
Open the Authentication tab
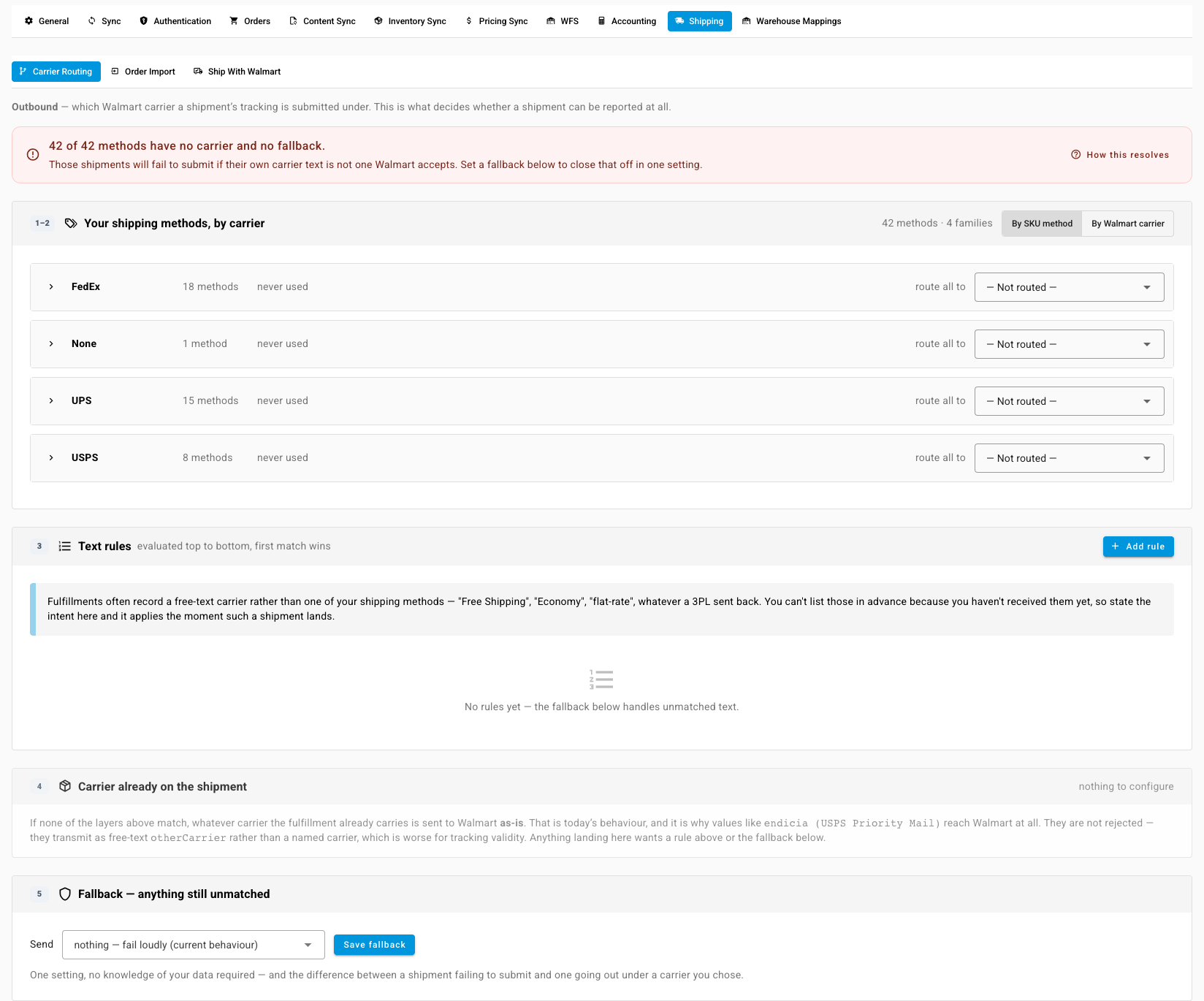pos(175,21)
